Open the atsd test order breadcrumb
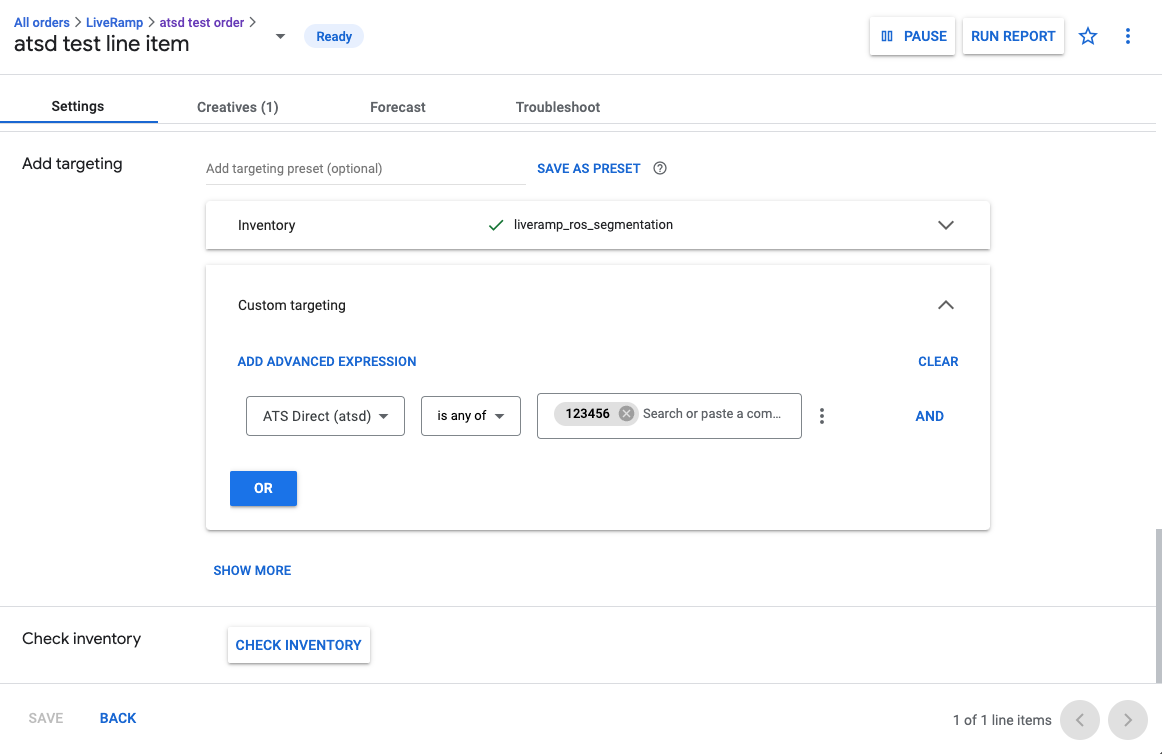The width and height of the screenshot is (1162, 754). pos(202,22)
